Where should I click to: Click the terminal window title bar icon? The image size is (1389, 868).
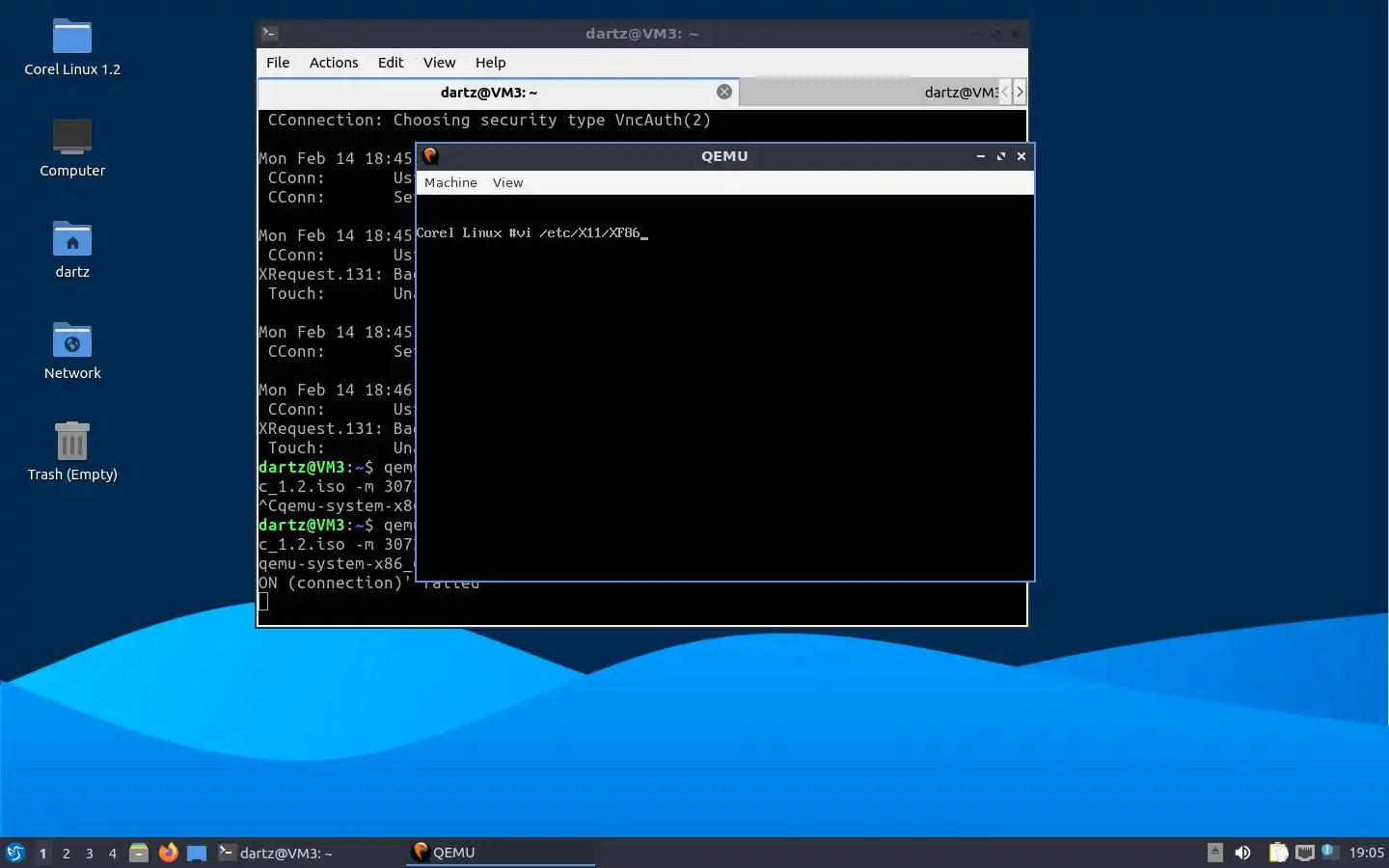(270, 34)
